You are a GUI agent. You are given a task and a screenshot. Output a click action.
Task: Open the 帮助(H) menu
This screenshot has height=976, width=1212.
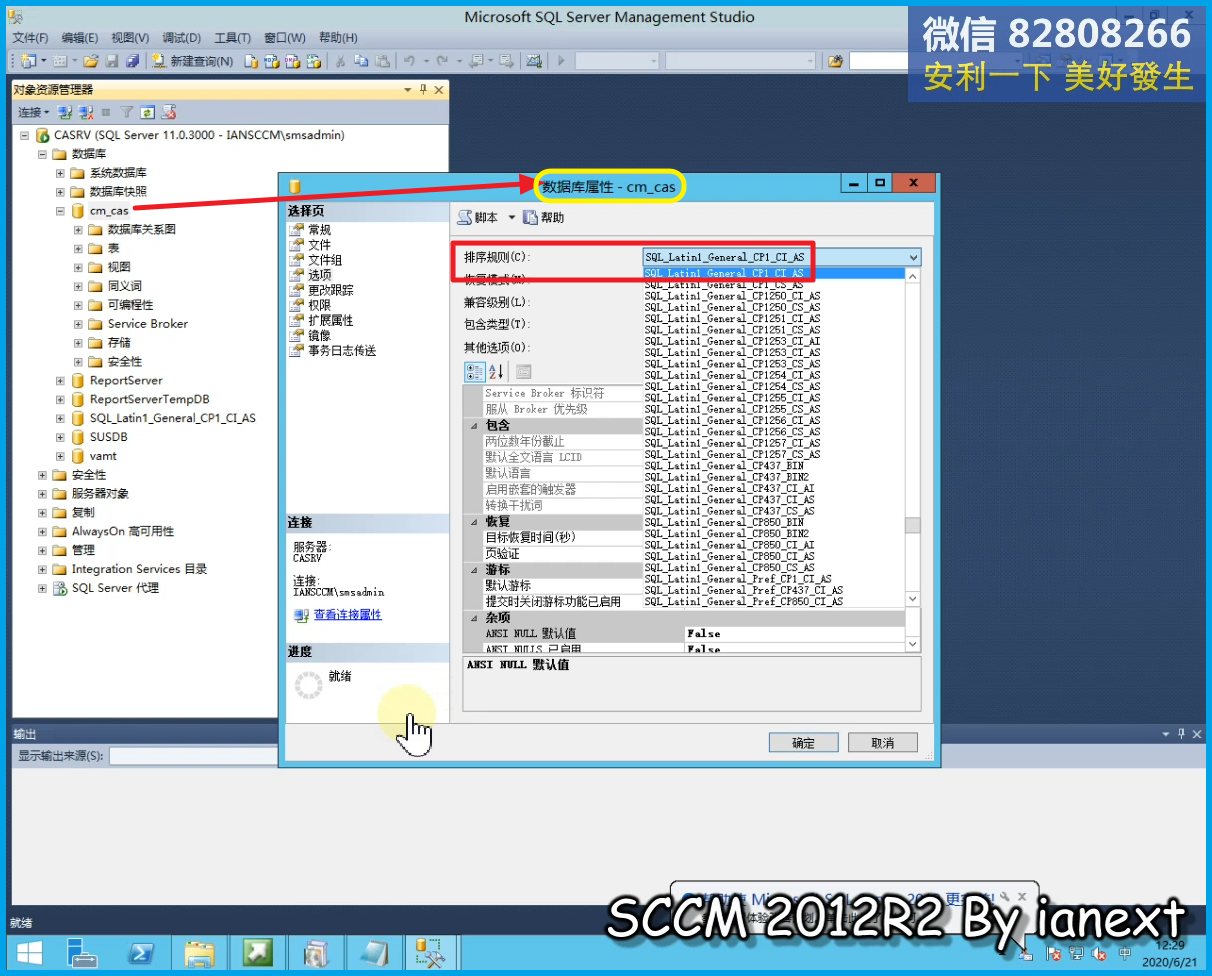[x=338, y=38]
